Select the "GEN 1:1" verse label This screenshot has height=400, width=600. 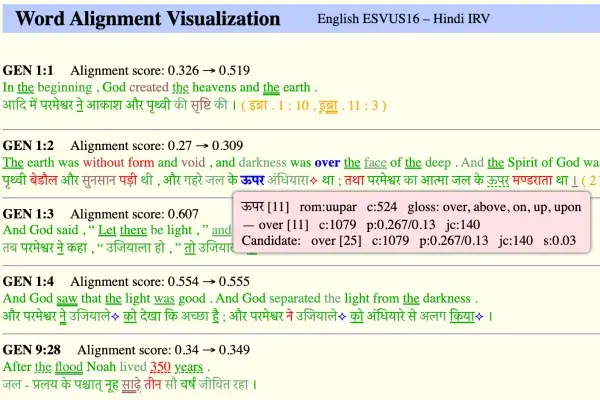click(28, 70)
